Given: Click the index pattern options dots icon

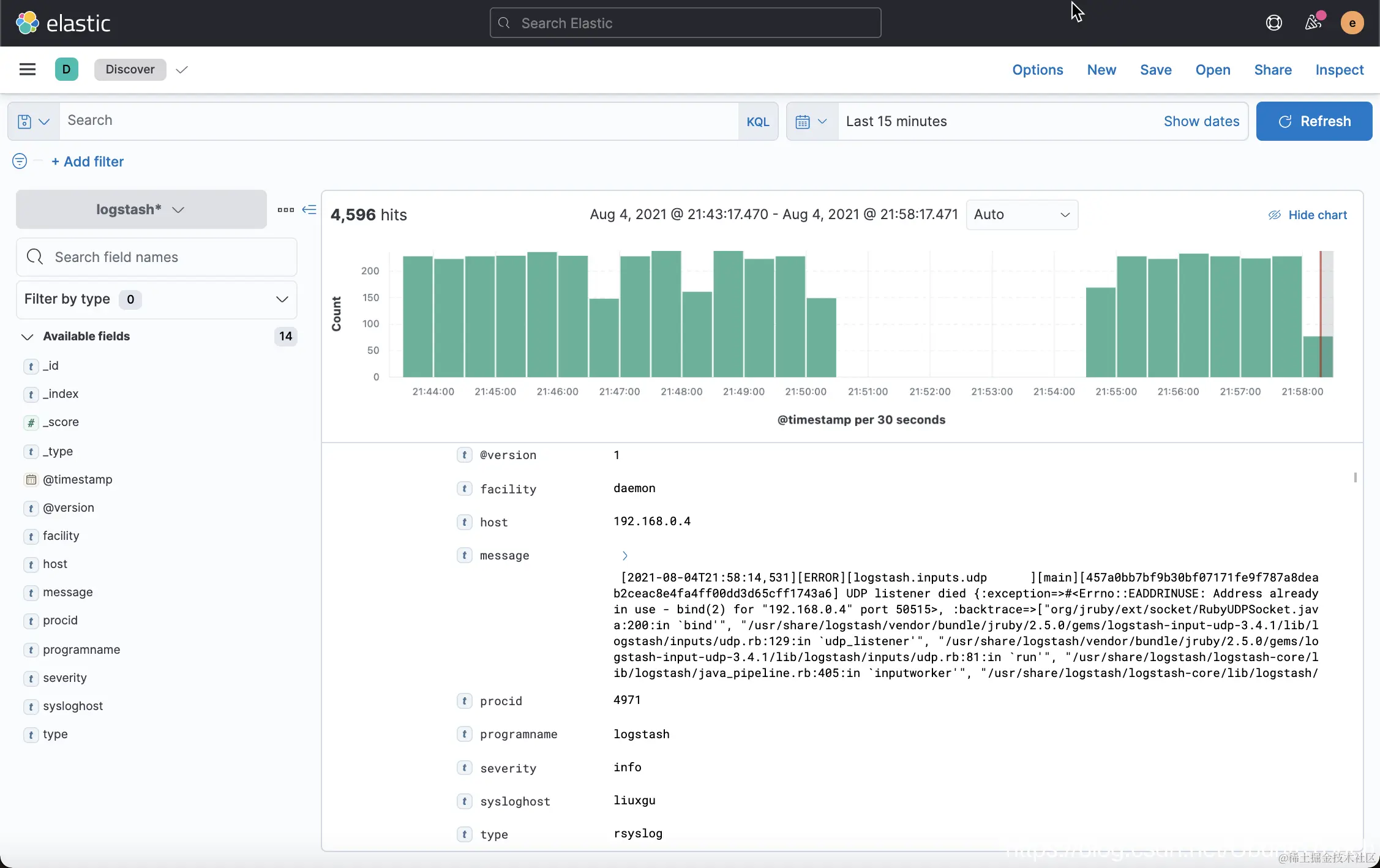Looking at the screenshot, I should [285, 209].
